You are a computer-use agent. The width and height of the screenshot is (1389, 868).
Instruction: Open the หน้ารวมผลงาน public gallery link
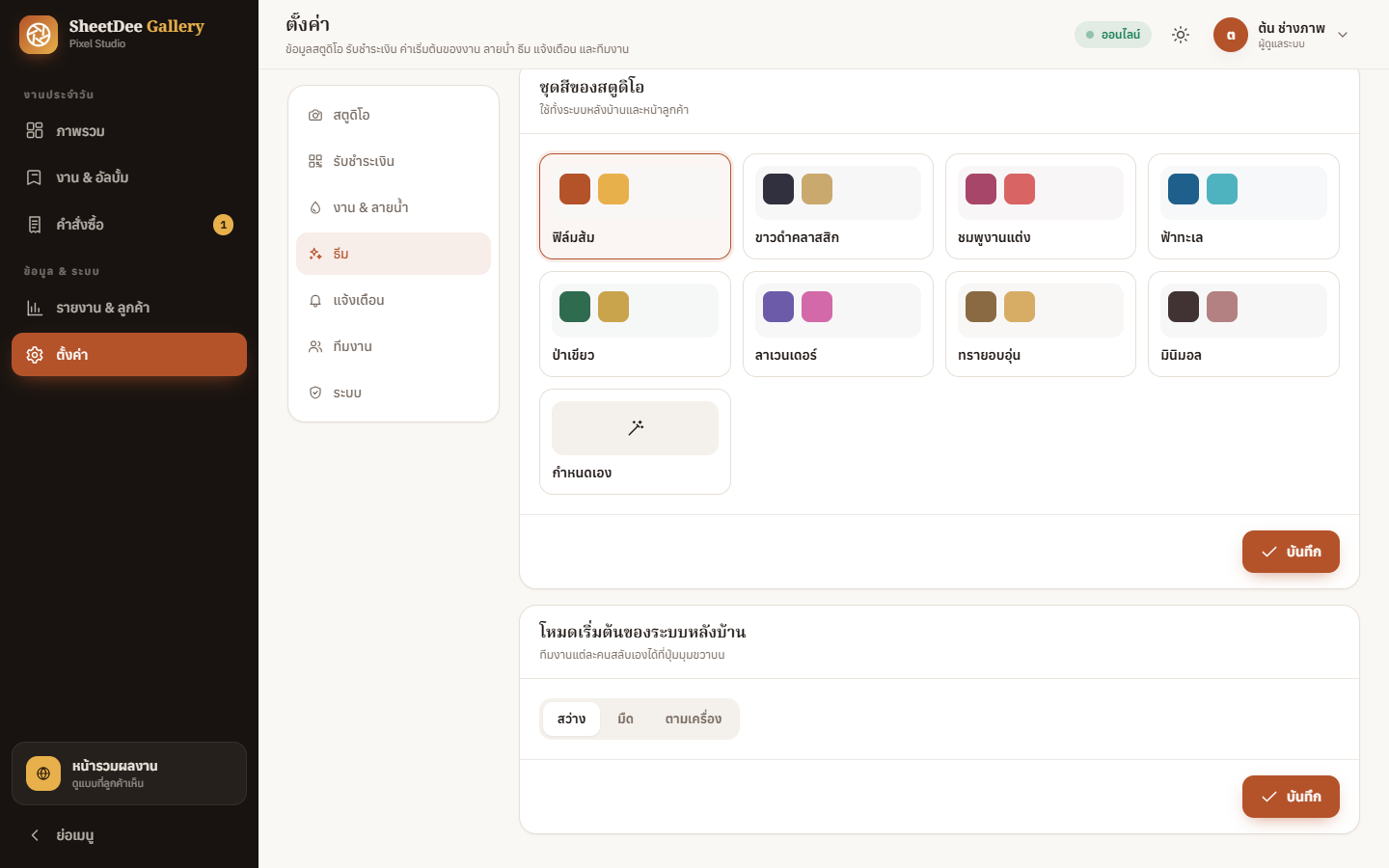pos(129,773)
